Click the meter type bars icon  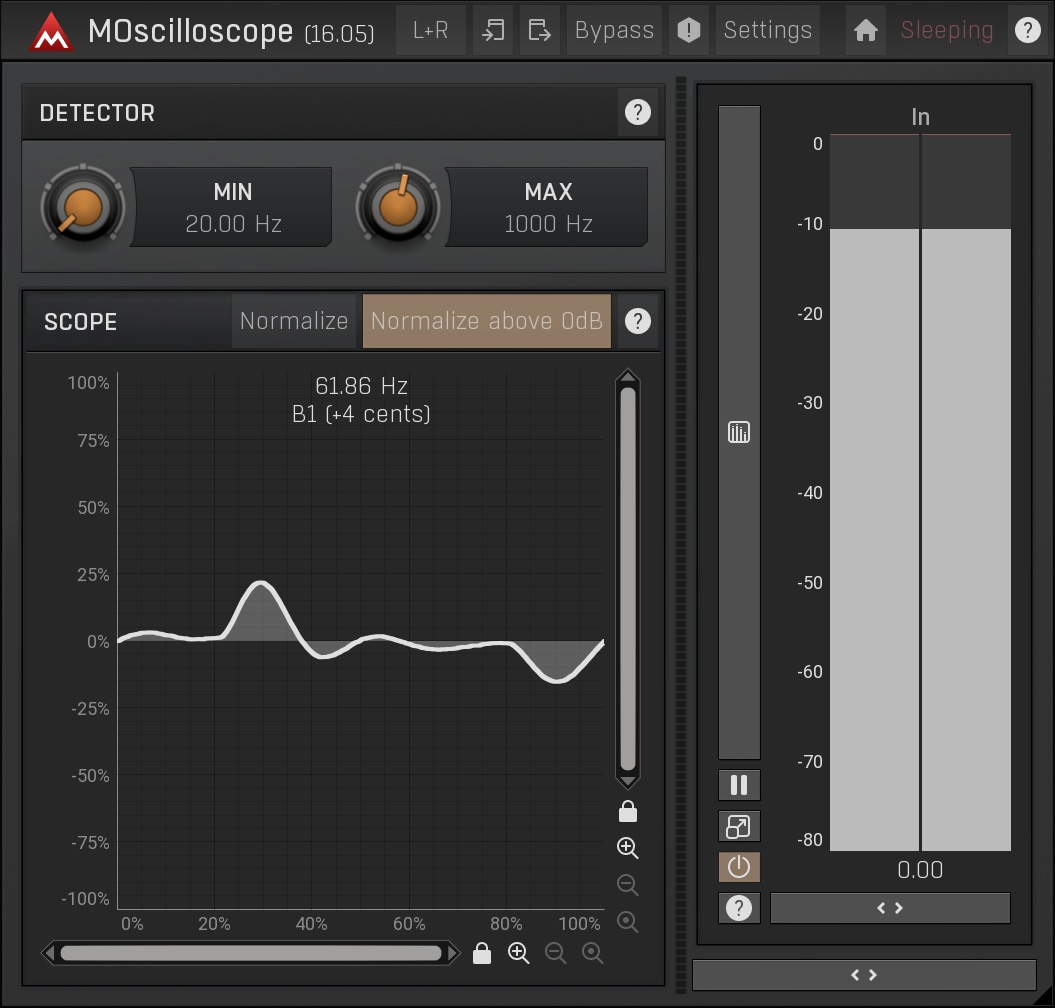tap(739, 432)
